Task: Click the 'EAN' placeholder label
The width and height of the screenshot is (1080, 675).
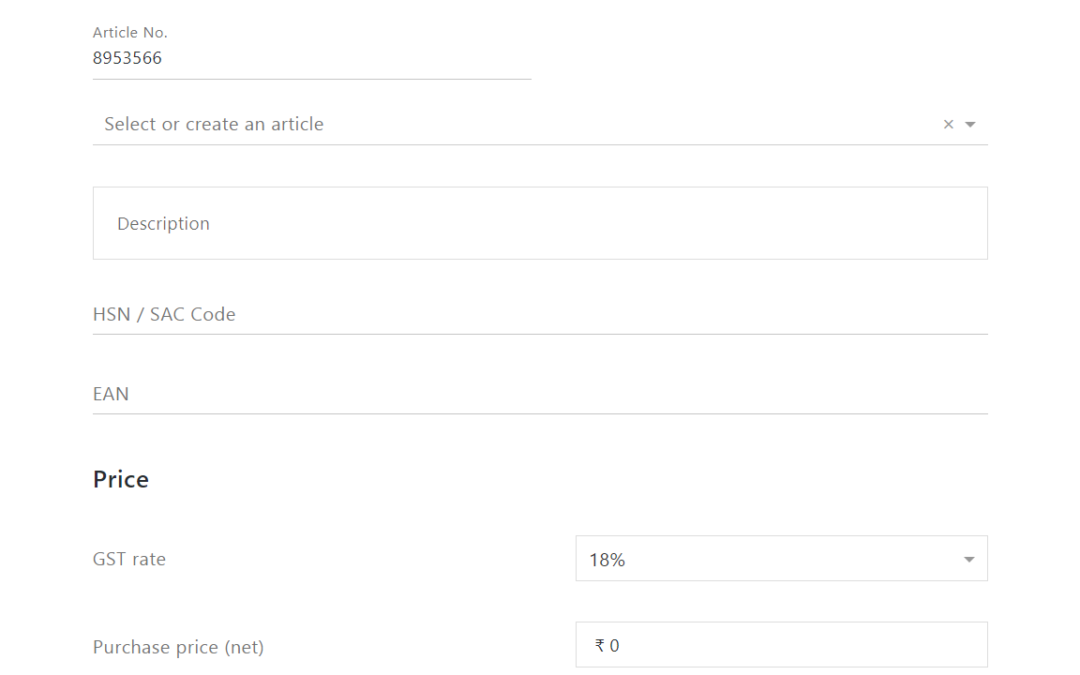Action: (x=111, y=394)
